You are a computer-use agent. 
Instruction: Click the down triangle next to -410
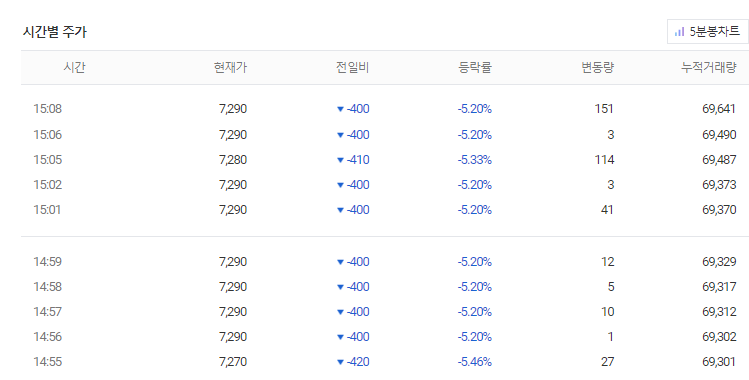[340, 160]
